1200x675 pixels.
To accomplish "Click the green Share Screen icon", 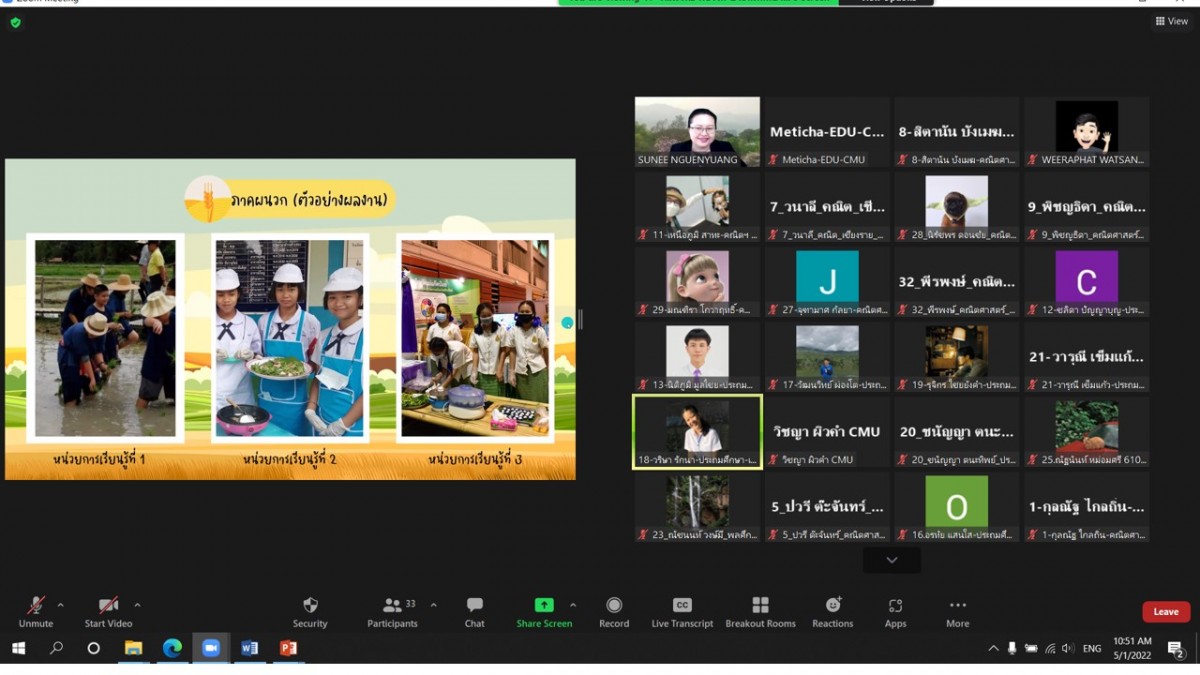I will click(x=544, y=605).
